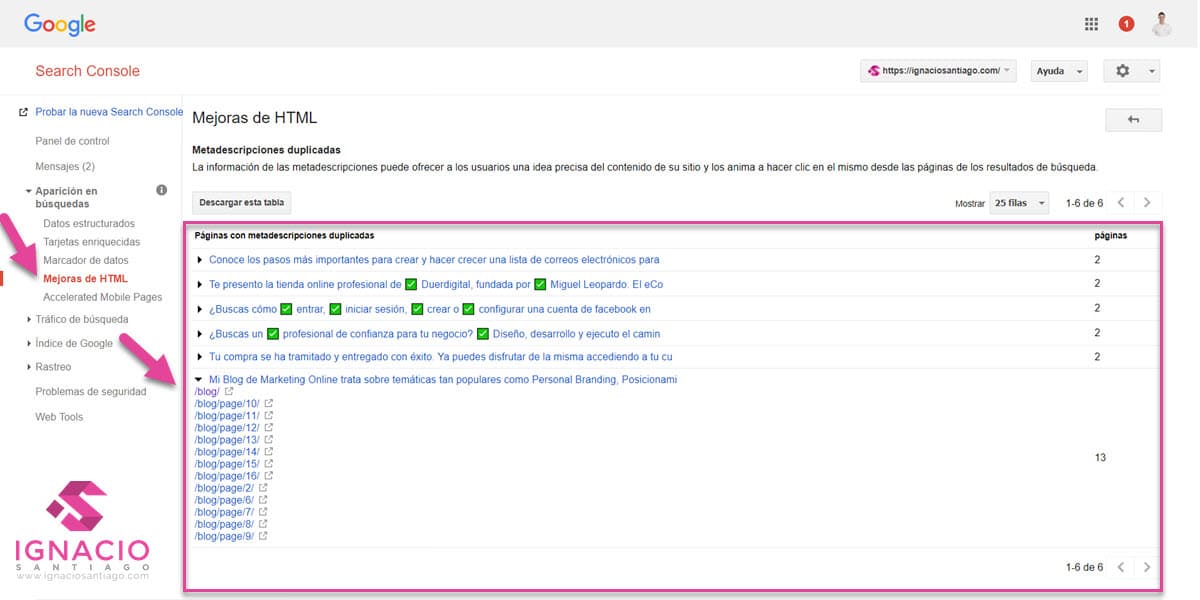Open the ignaciosantiago.com property selector

point(938,71)
